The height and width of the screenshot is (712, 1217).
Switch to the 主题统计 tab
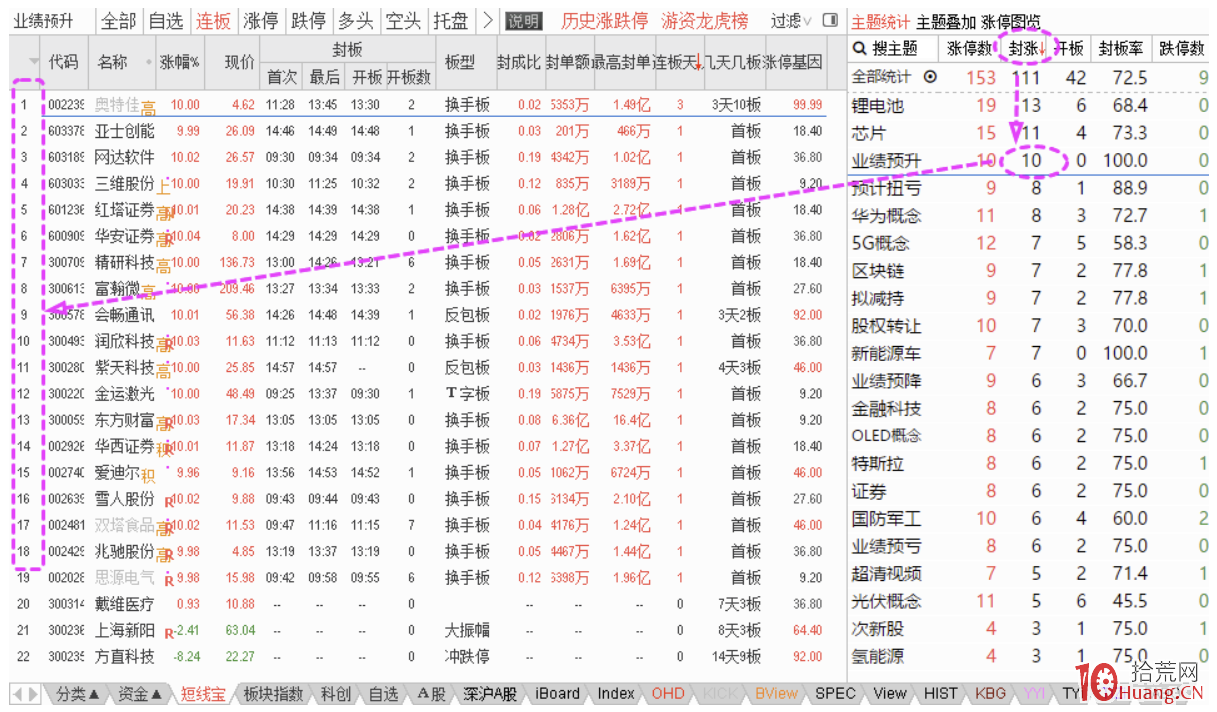(x=881, y=21)
